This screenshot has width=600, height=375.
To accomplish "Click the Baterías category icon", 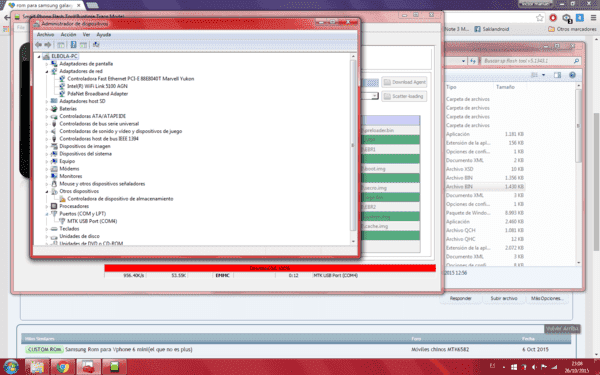I will point(54,109).
